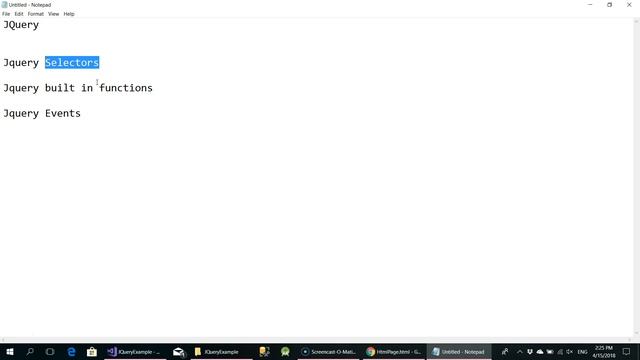
Task: Open the File menu
Action: tap(6, 14)
